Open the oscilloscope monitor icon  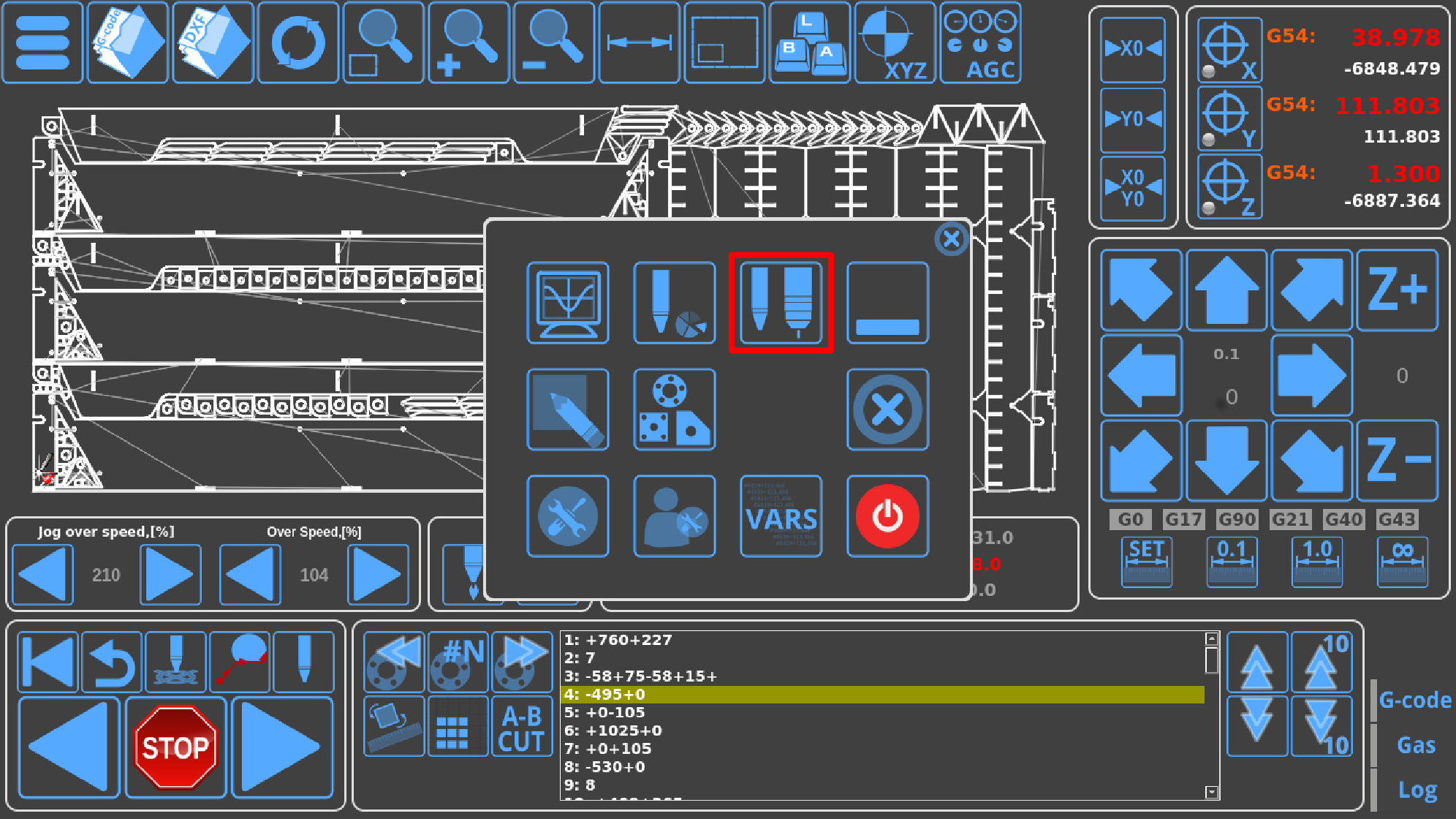568,303
